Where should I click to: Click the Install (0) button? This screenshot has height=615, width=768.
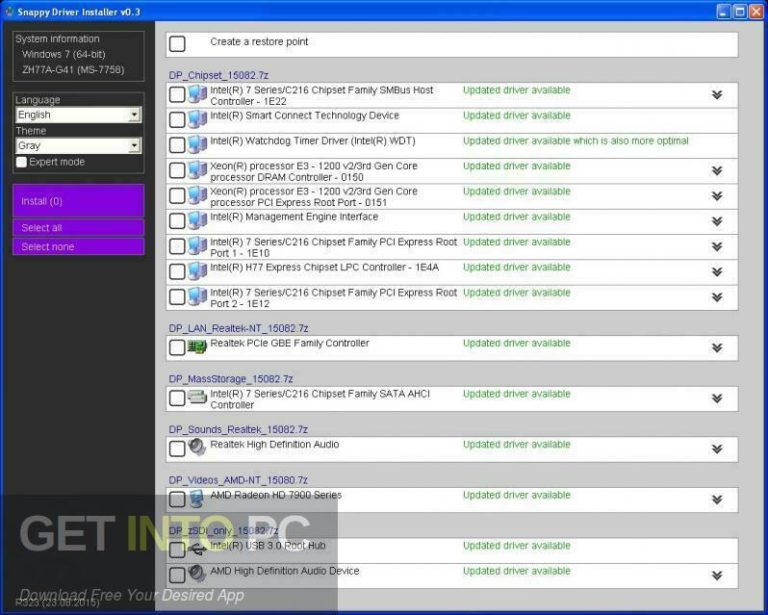pos(78,201)
